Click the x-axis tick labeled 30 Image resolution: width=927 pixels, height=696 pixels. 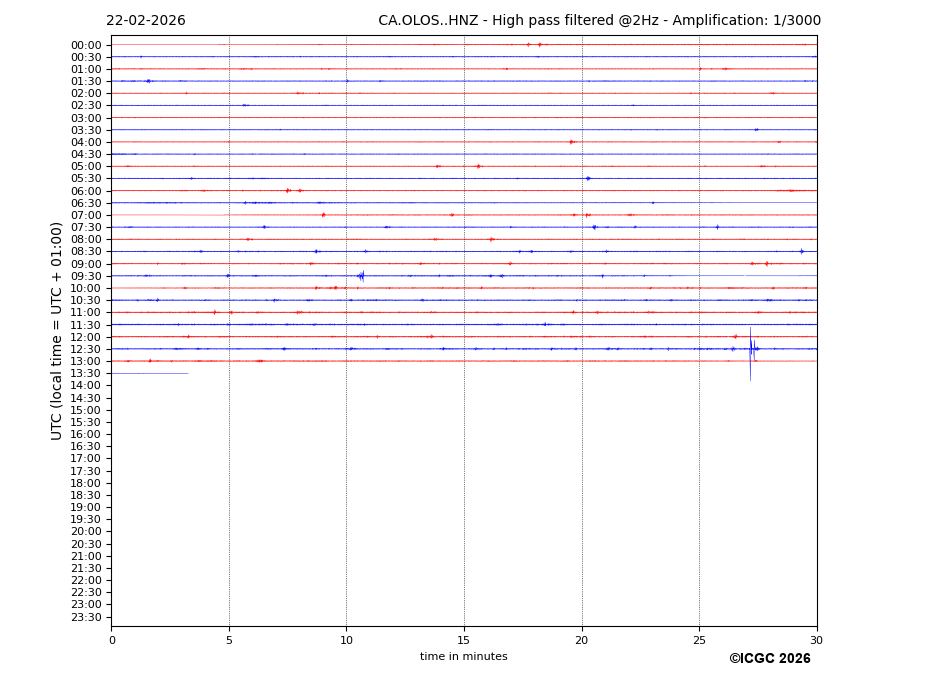(x=816, y=640)
